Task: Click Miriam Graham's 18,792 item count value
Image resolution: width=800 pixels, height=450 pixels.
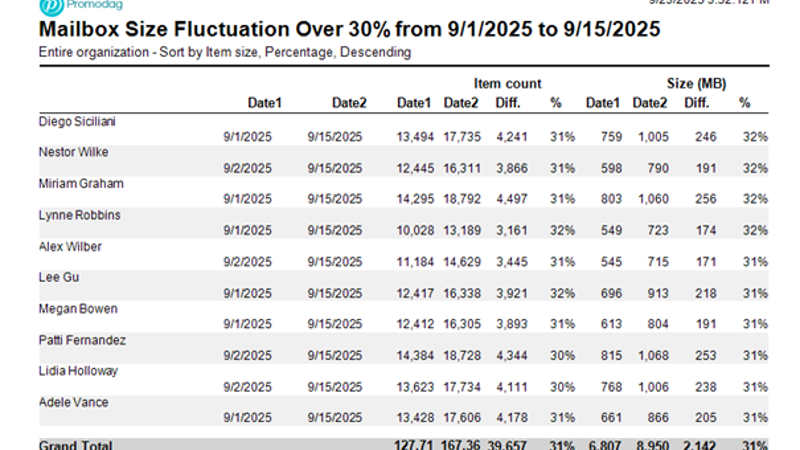Action: click(x=462, y=199)
